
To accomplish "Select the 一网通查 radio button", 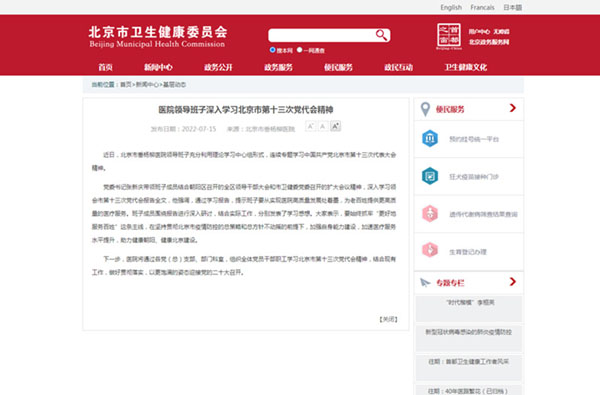I will [x=300, y=50].
